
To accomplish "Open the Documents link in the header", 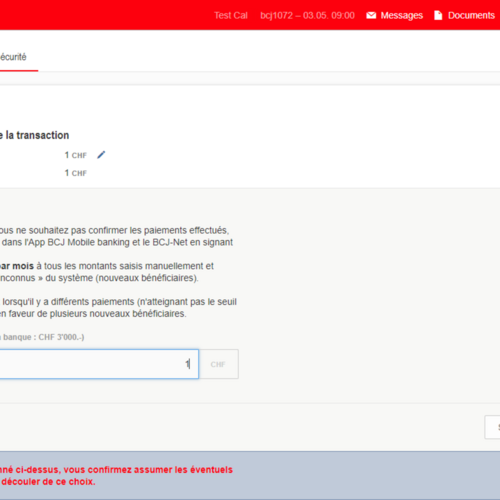I will (471, 15).
